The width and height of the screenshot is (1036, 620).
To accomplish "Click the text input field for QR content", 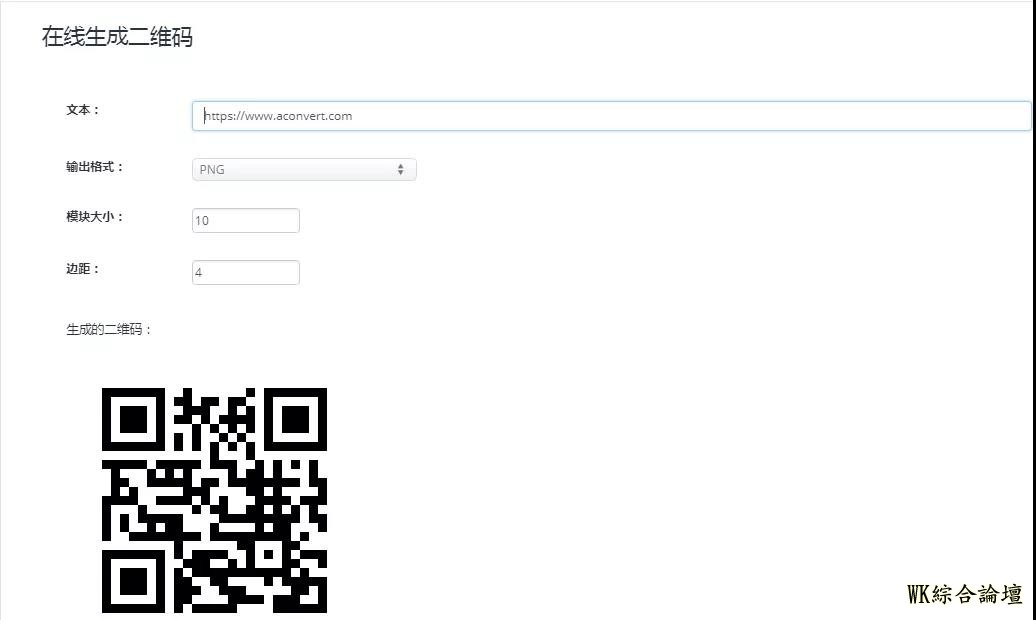I will pos(611,116).
